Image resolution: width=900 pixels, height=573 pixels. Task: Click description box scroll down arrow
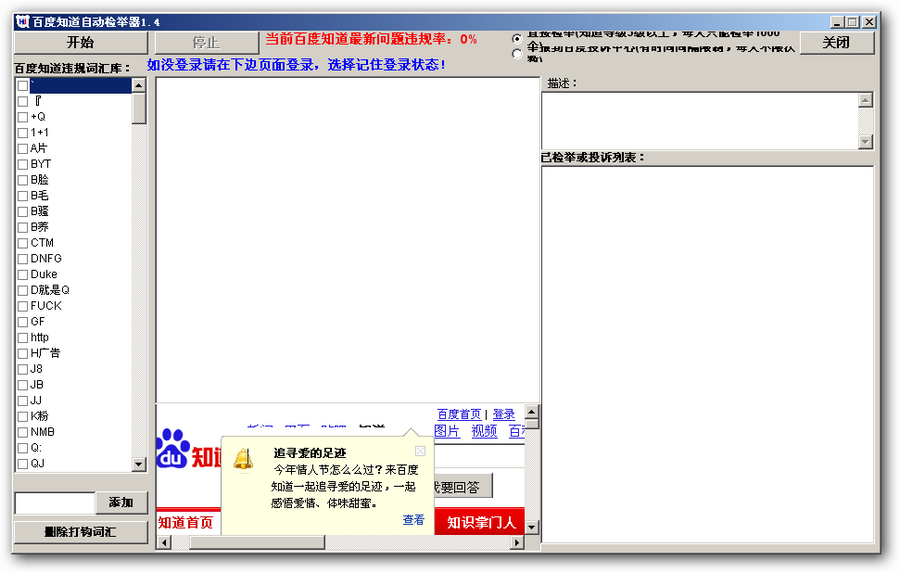coord(866,141)
